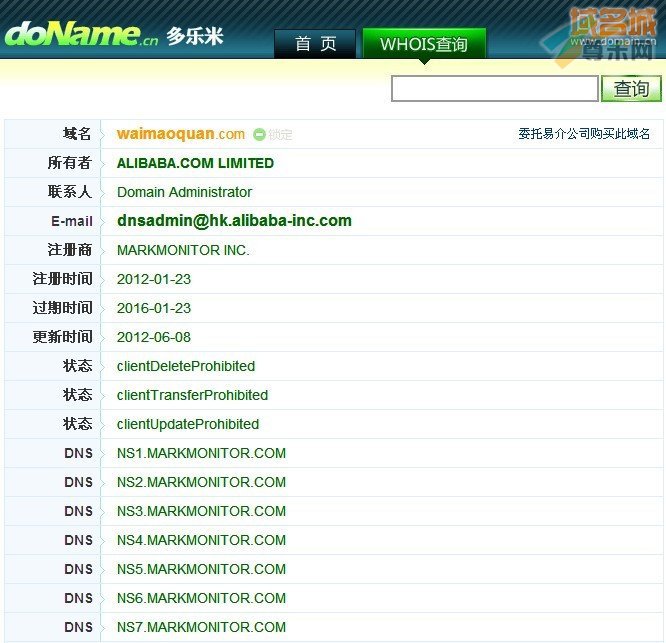The width and height of the screenshot is (666, 643).
Task: Click the 联系人 row label
Action: [70, 192]
